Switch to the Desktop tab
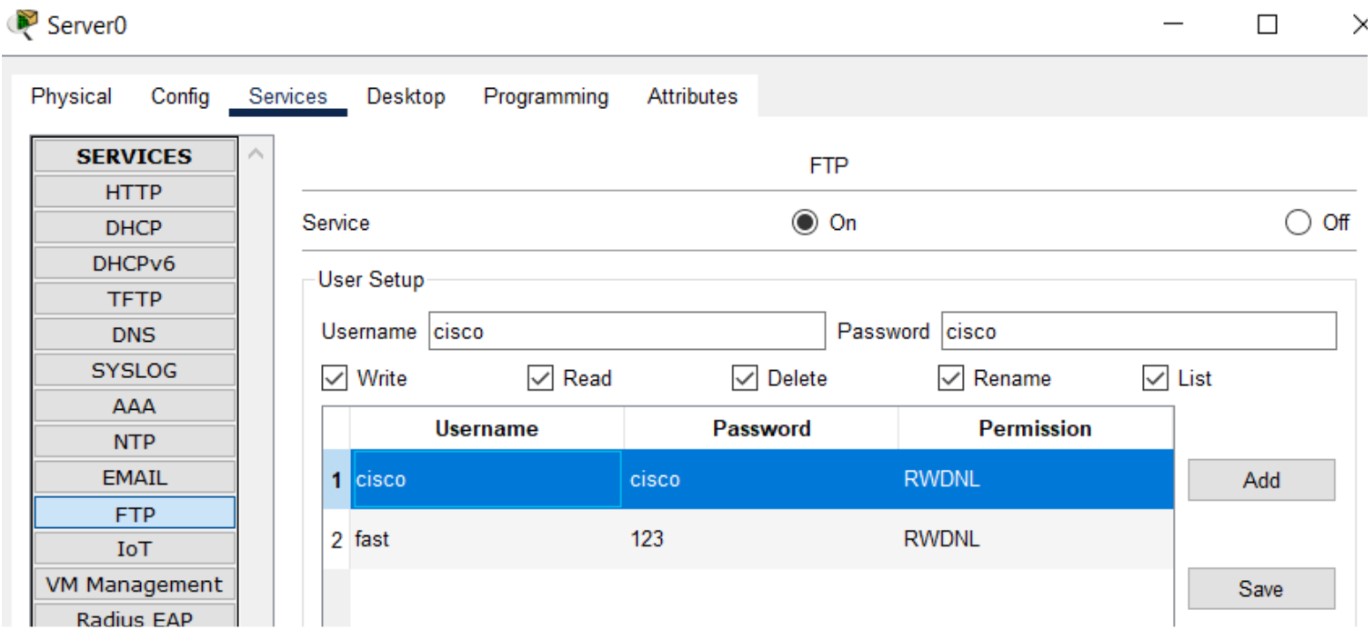The width and height of the screenshot is (1370, 641). point(406,96)
